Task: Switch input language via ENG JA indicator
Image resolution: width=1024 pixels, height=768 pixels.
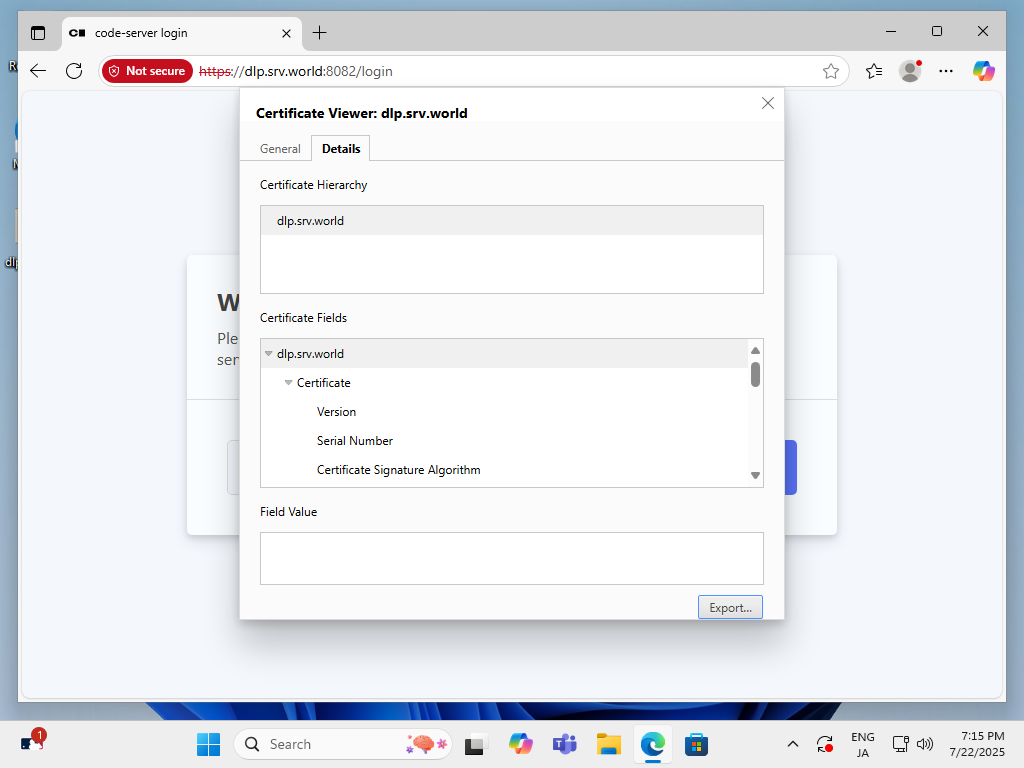Action: pos(862,744)
